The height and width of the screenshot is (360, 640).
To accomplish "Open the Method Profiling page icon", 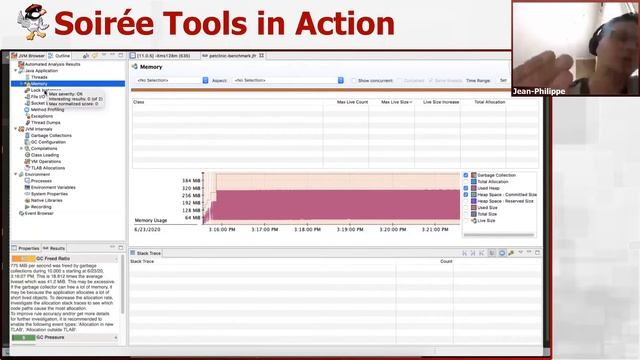I will tap(27, 109).
